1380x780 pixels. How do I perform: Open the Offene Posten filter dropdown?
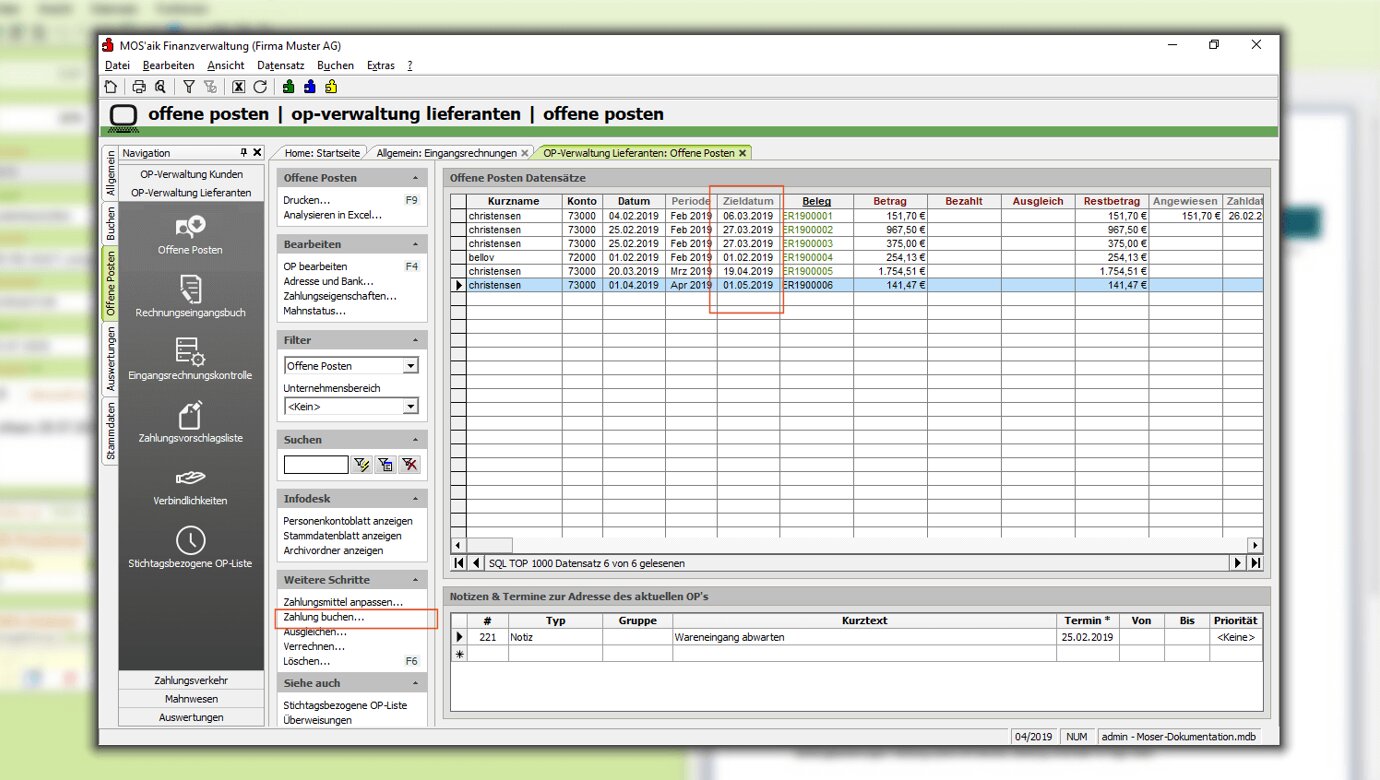point(410,366)
